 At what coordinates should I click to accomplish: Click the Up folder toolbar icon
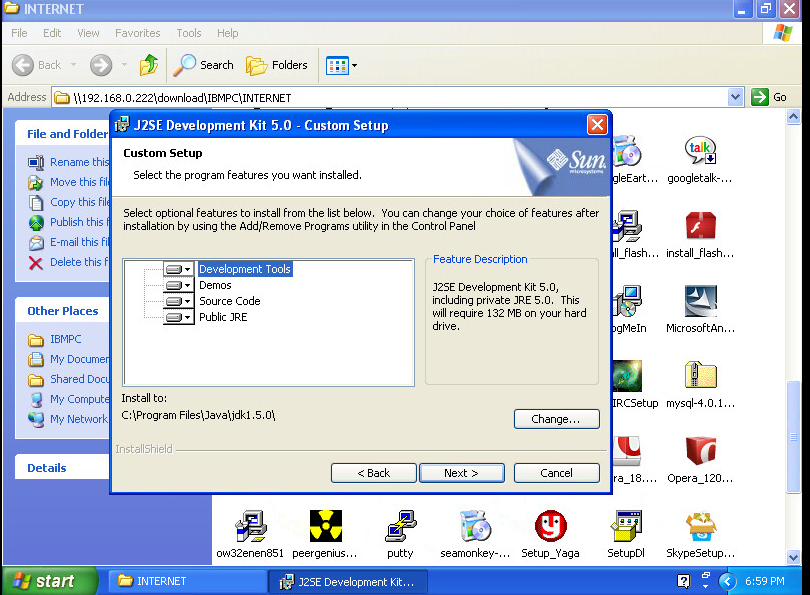point(148,65)
